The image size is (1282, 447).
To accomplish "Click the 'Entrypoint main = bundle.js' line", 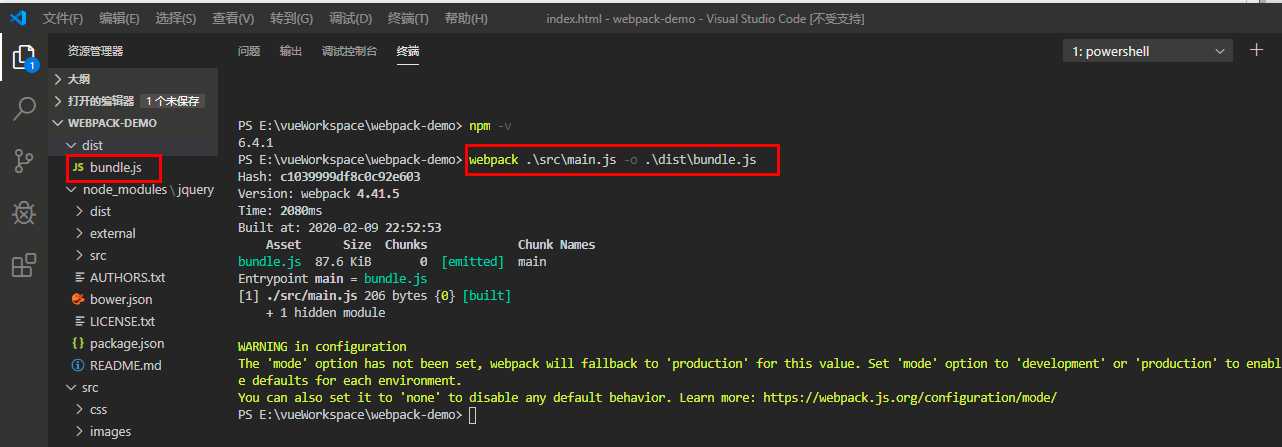I will (x=332, y=278).
